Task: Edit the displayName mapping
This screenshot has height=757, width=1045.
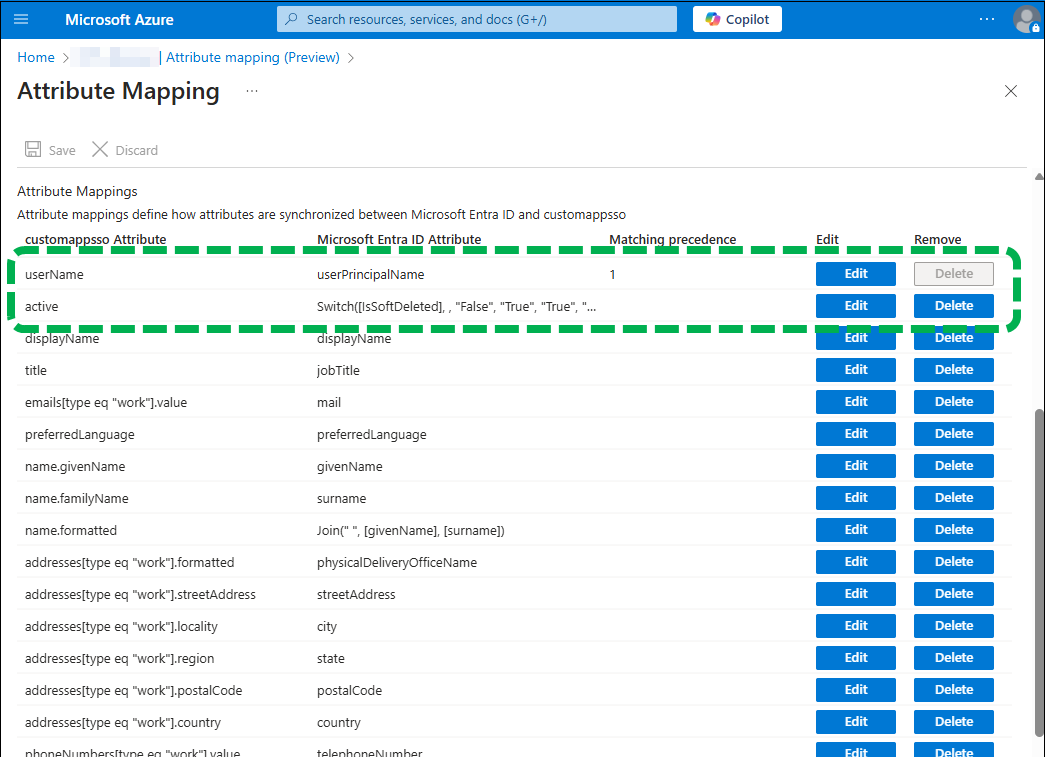Action: [x=855, y=337]
